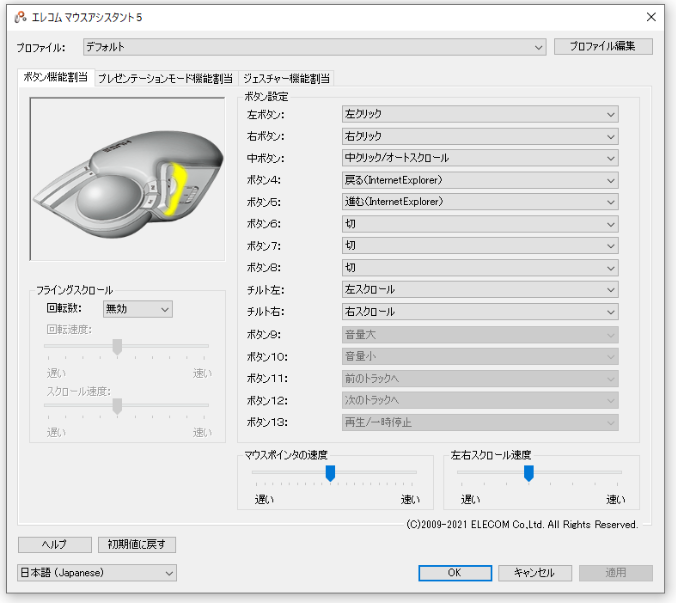Click the ELECOM copyright text
Viewport: 676px width, 603px height.
click(x=522, y=525)
